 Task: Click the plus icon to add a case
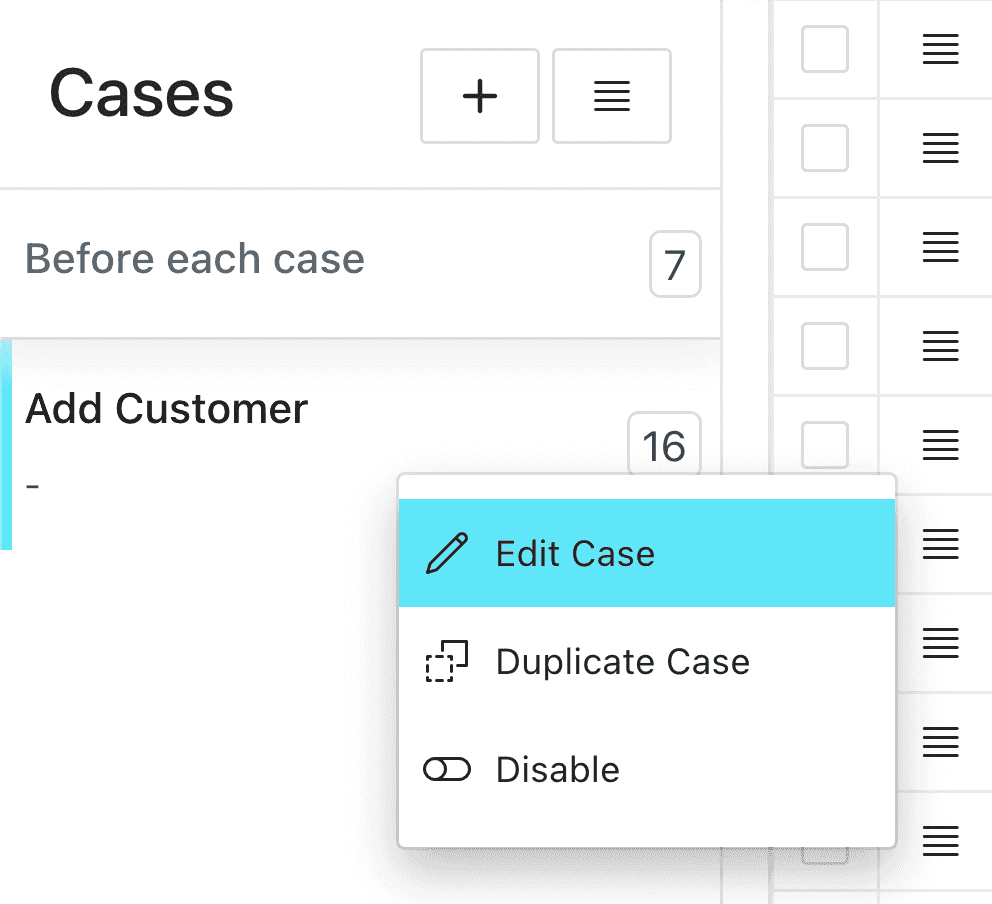pyautogui.click(x=480, y=96)
